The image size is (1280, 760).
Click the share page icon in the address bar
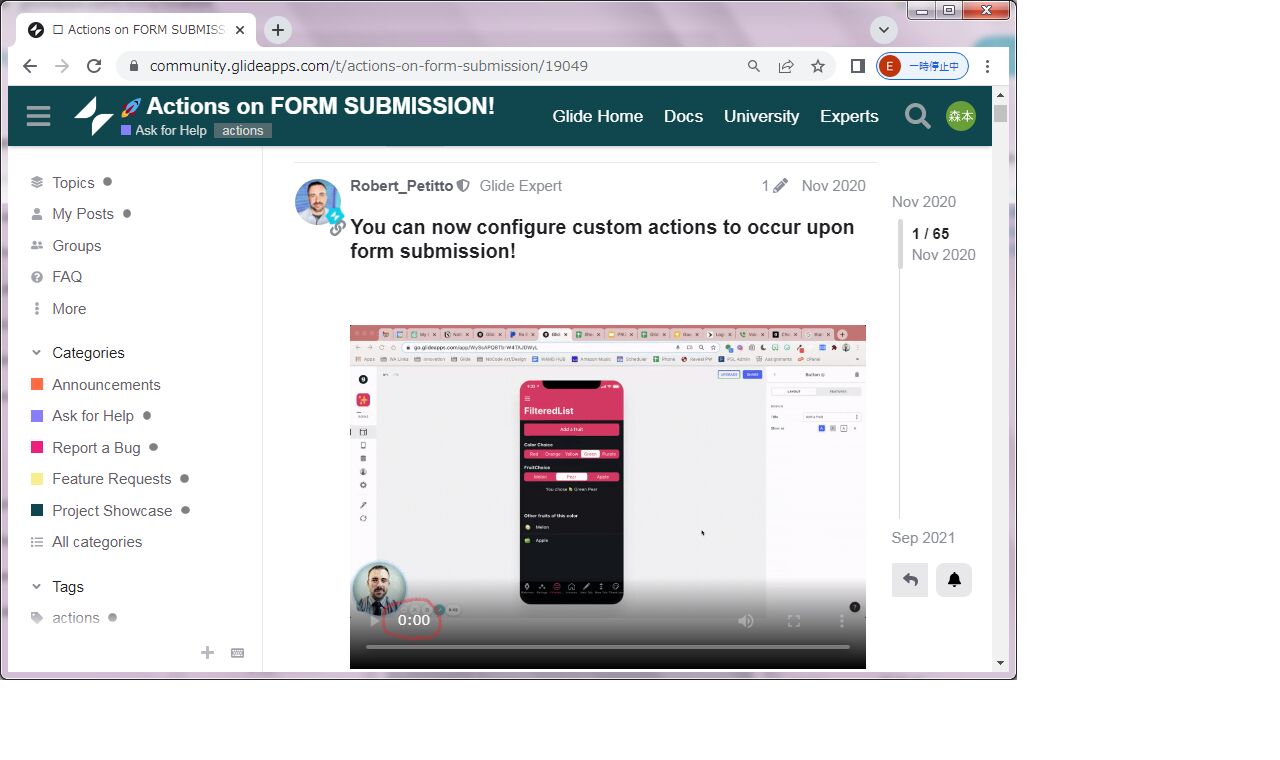tap(786, 66)
